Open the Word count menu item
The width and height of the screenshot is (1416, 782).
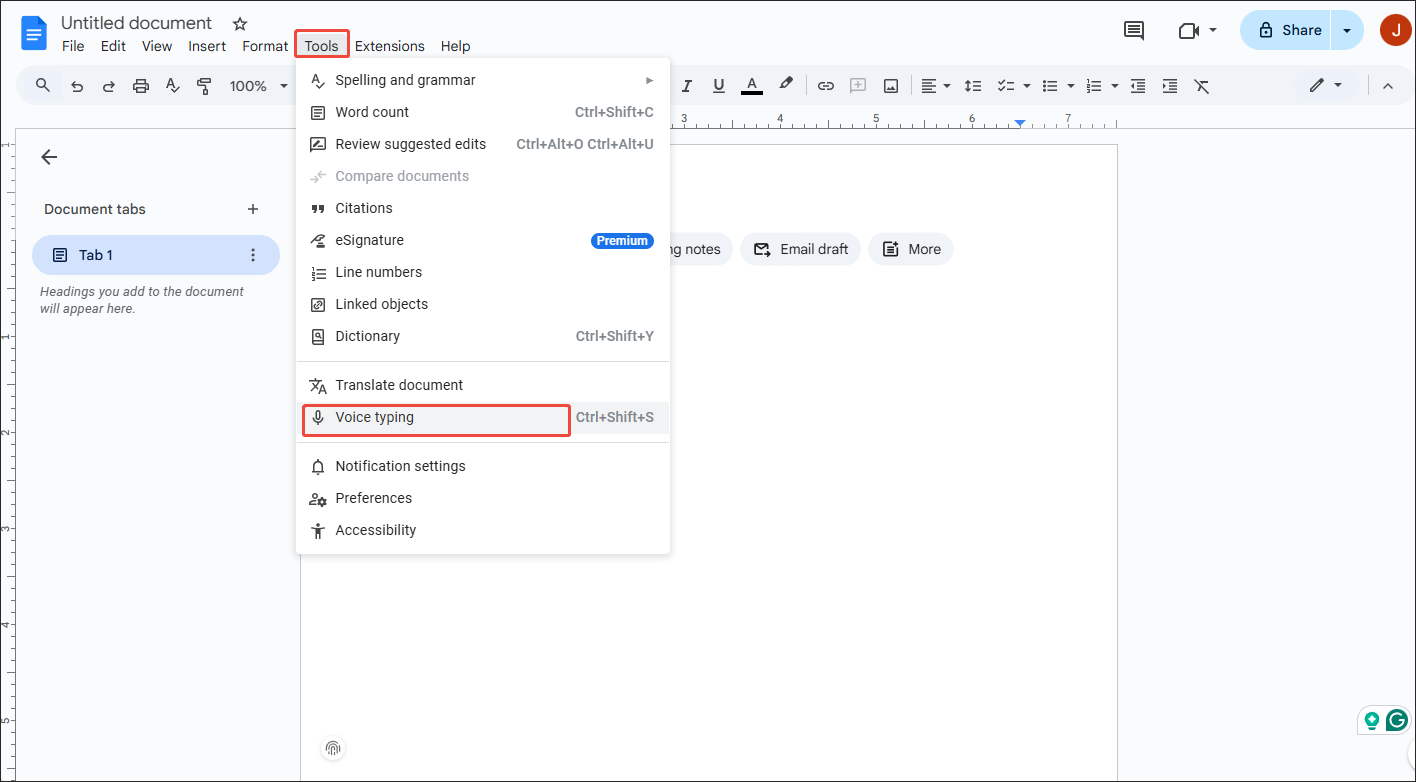coord(371,112)
